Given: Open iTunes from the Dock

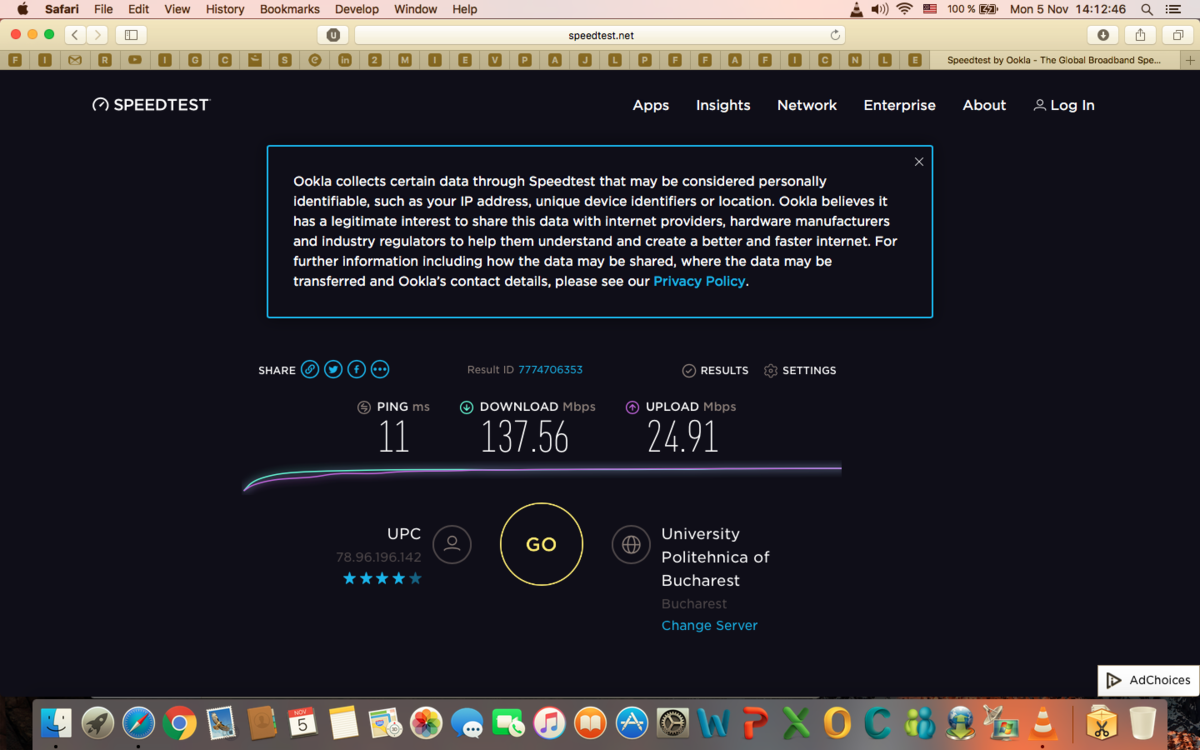Looking at the screenshot, I should pos(549,722).
